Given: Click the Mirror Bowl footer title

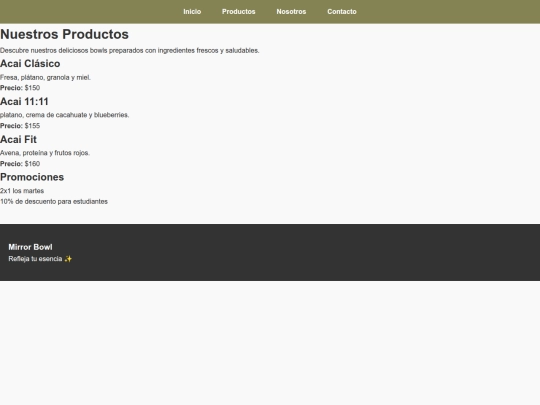Looking at the screenshot, I should [30, 247].
